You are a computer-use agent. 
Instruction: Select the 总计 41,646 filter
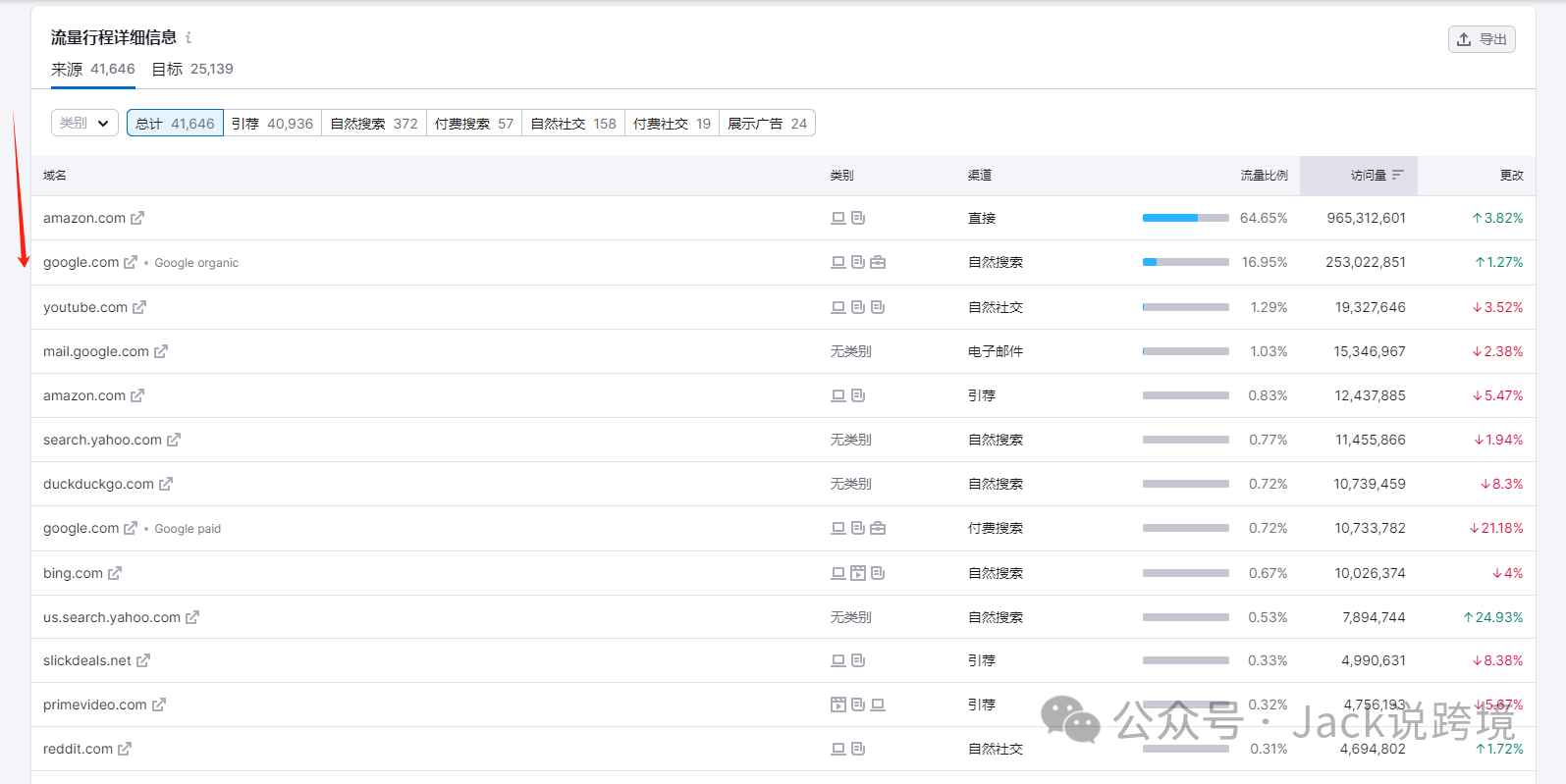175,124
